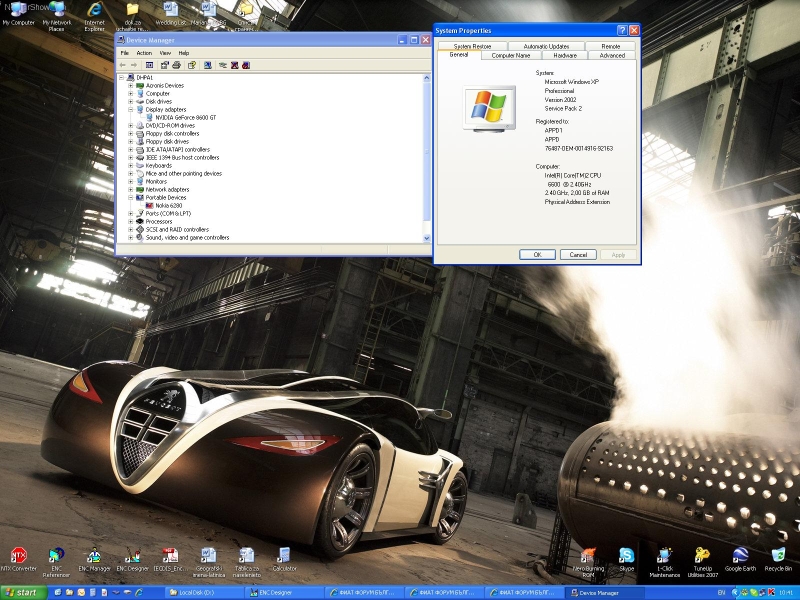Click the Device Manager scrollbar down arrow
This screenshot has width=800, height=600.
click(427, 238)
